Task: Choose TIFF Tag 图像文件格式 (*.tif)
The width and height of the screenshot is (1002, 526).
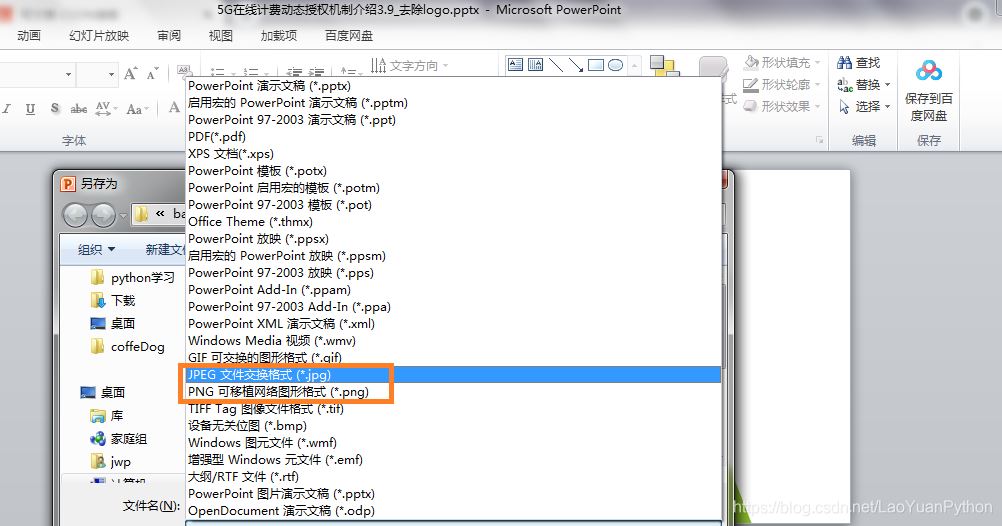Action: tap(453, 409)
